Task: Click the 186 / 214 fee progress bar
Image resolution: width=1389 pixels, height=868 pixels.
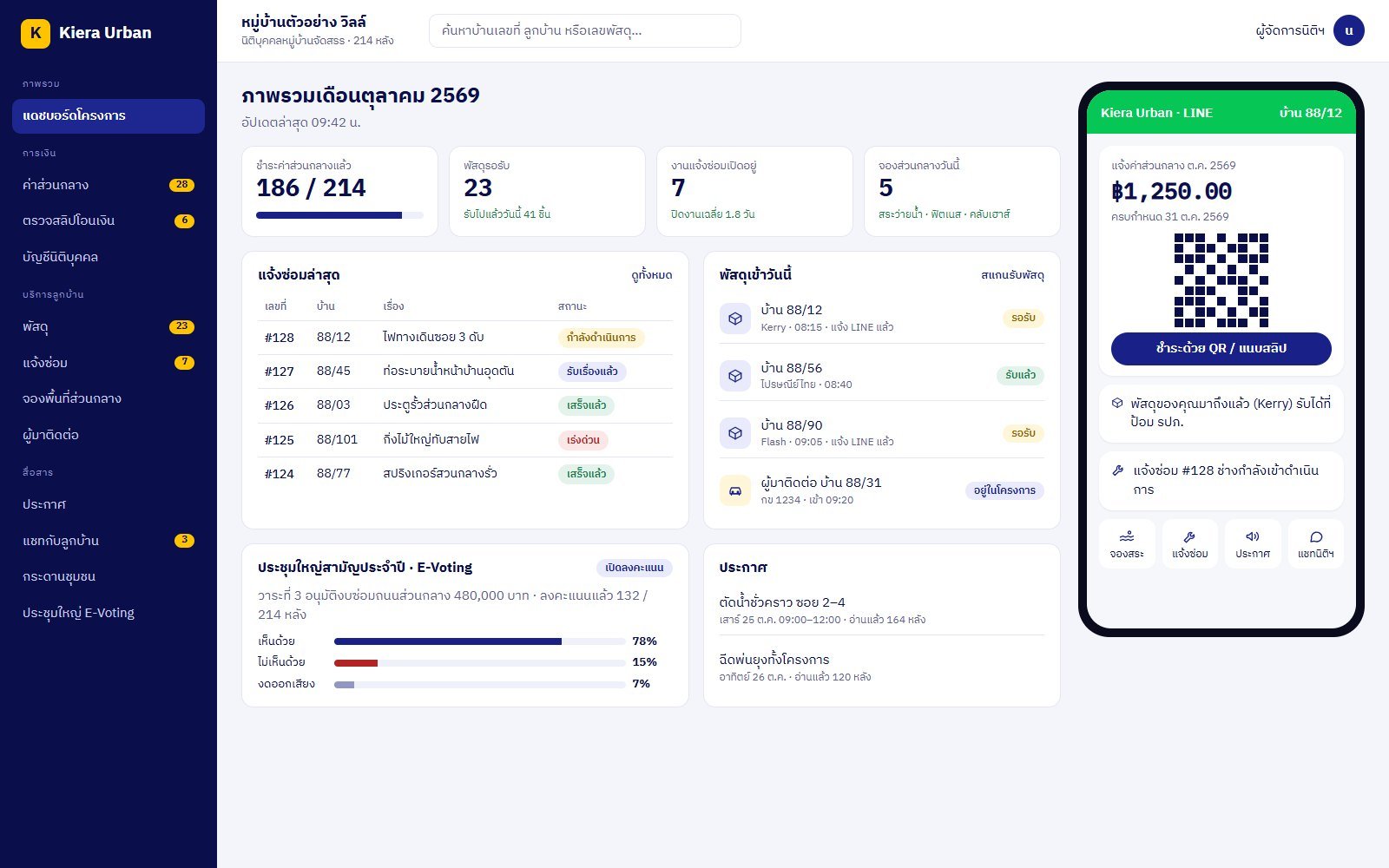Action: click(x=339, y=215)
